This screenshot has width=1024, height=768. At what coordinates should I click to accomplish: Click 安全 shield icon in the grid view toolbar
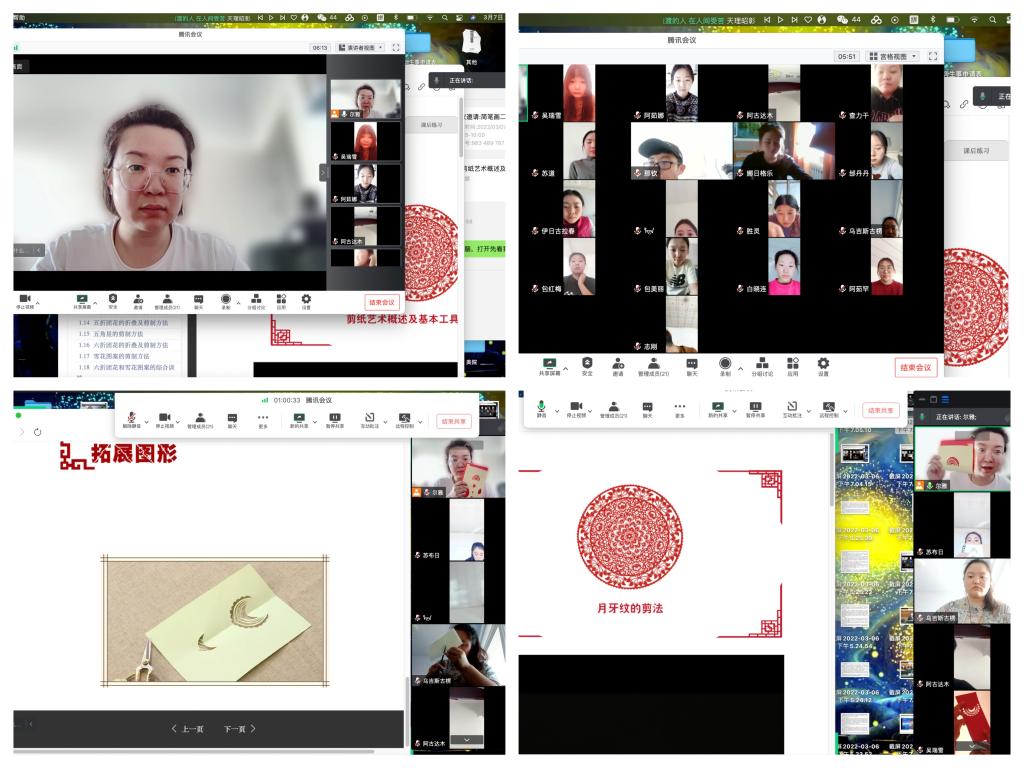click(587, 364)
